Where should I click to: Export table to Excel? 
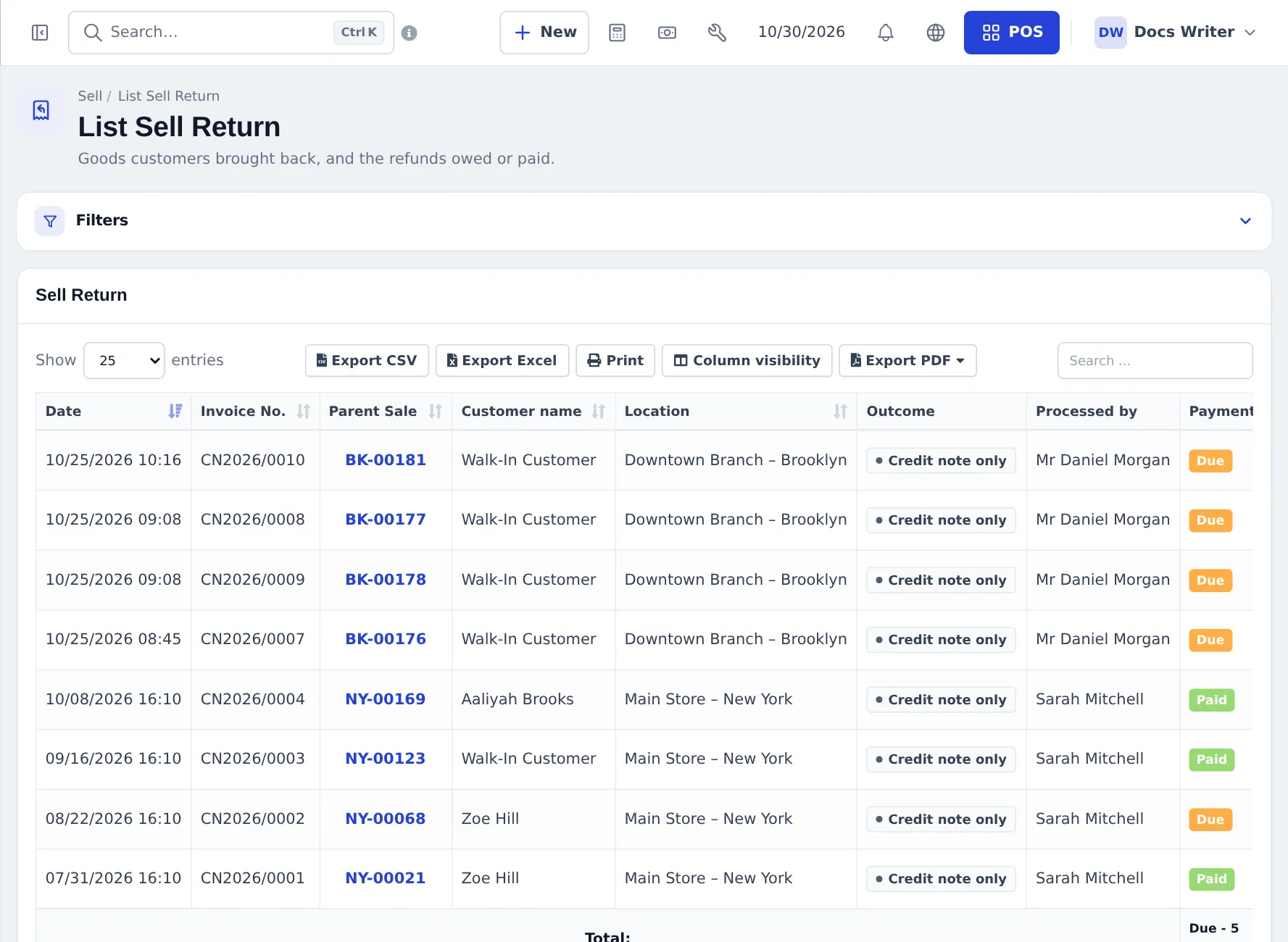(502, 360)
